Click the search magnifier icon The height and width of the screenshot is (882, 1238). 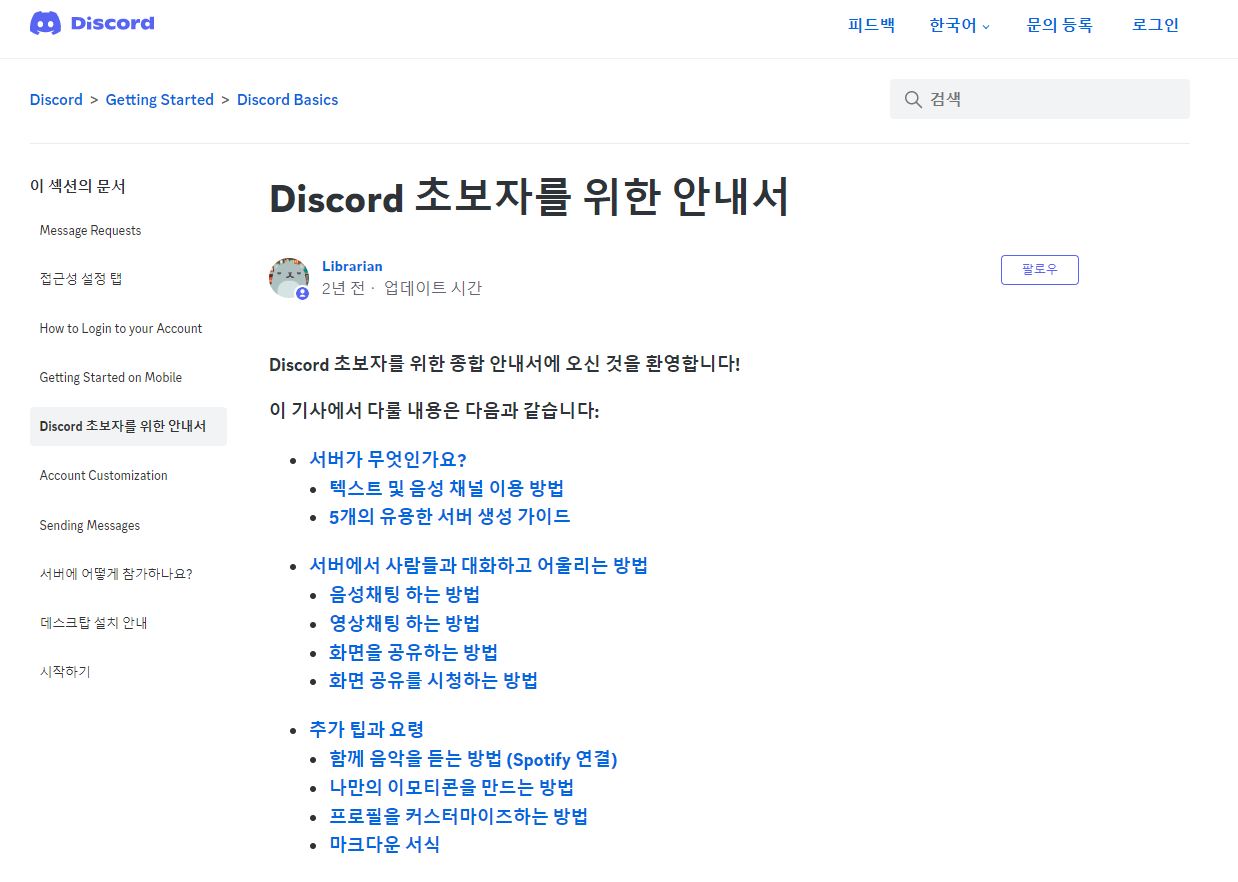(x=912, y=99)
